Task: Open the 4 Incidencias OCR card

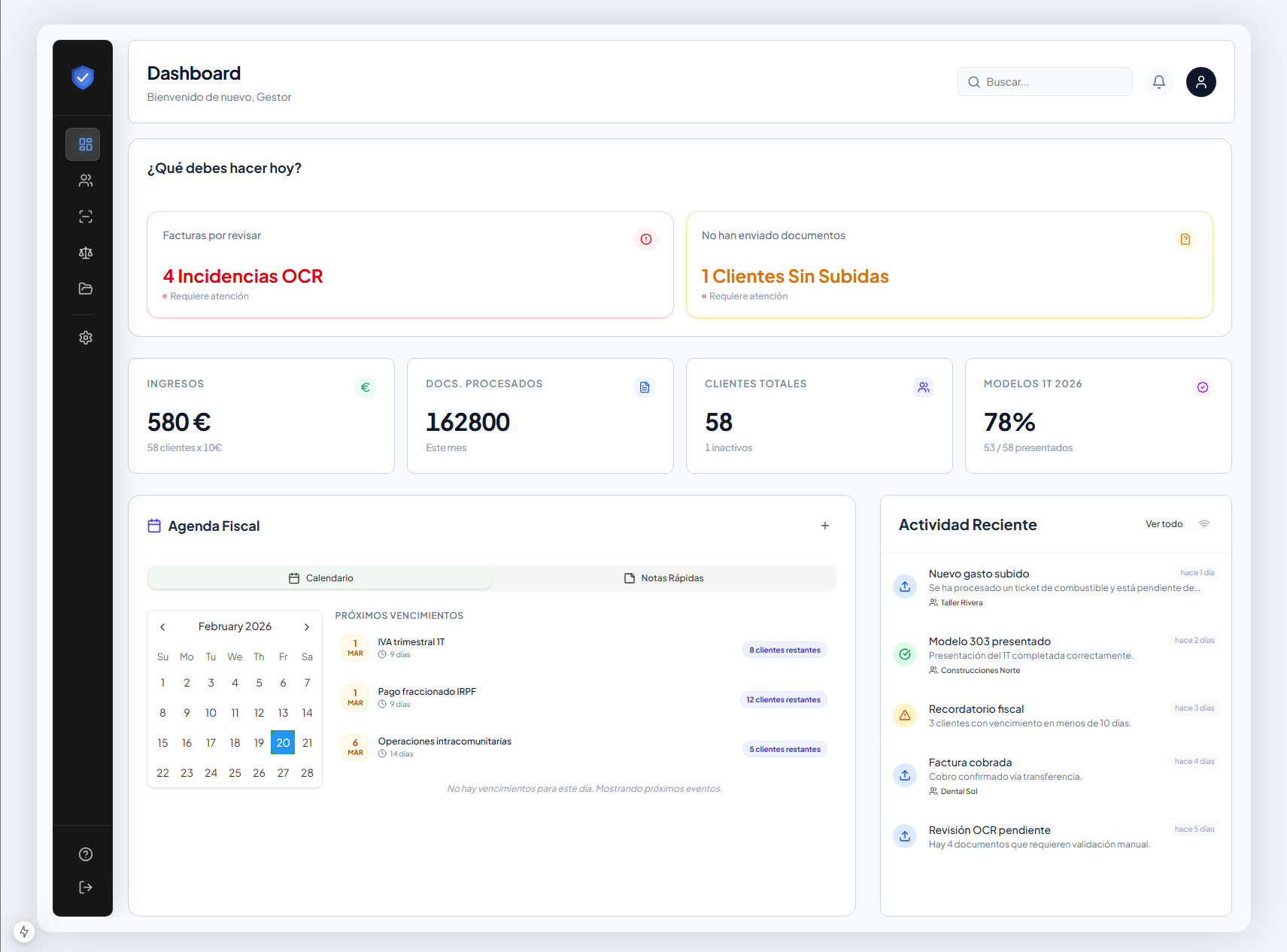Action: [410, 265]
